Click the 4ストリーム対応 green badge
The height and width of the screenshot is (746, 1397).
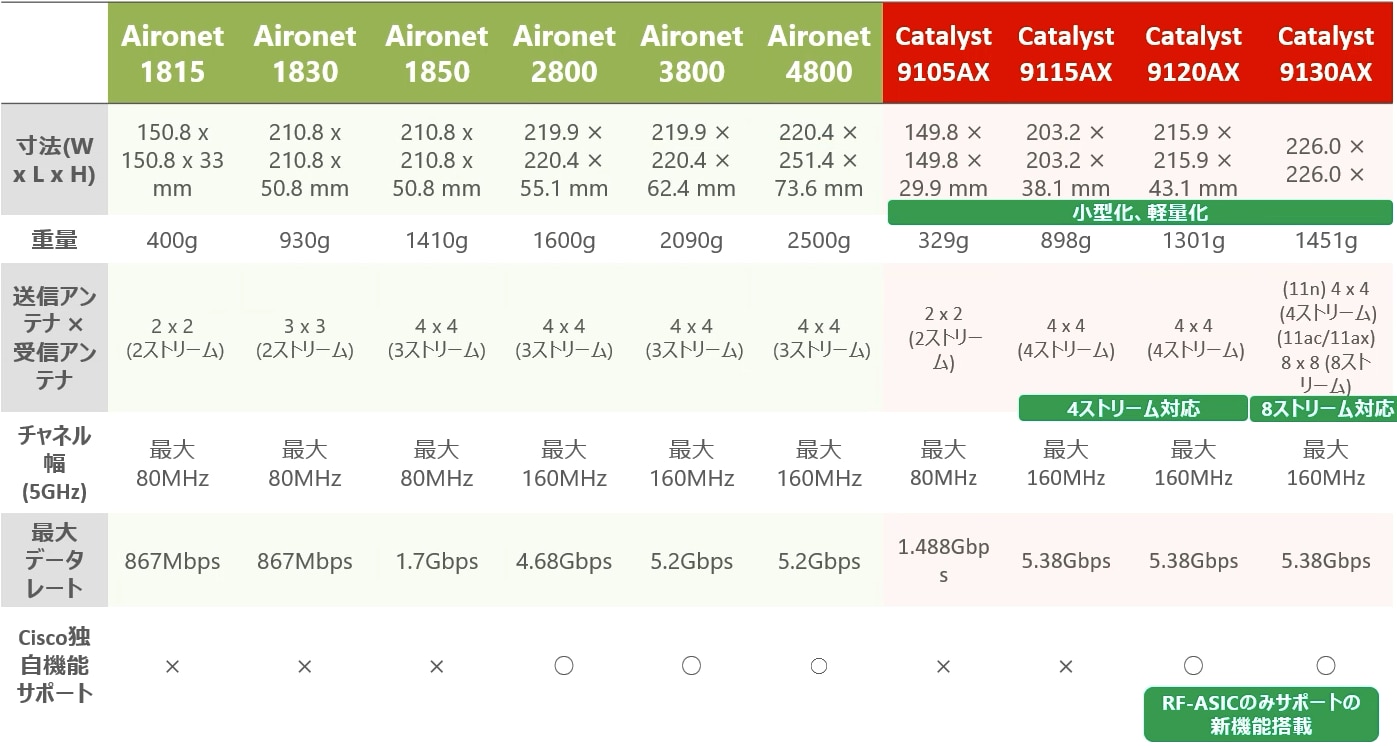[1133, 408]
